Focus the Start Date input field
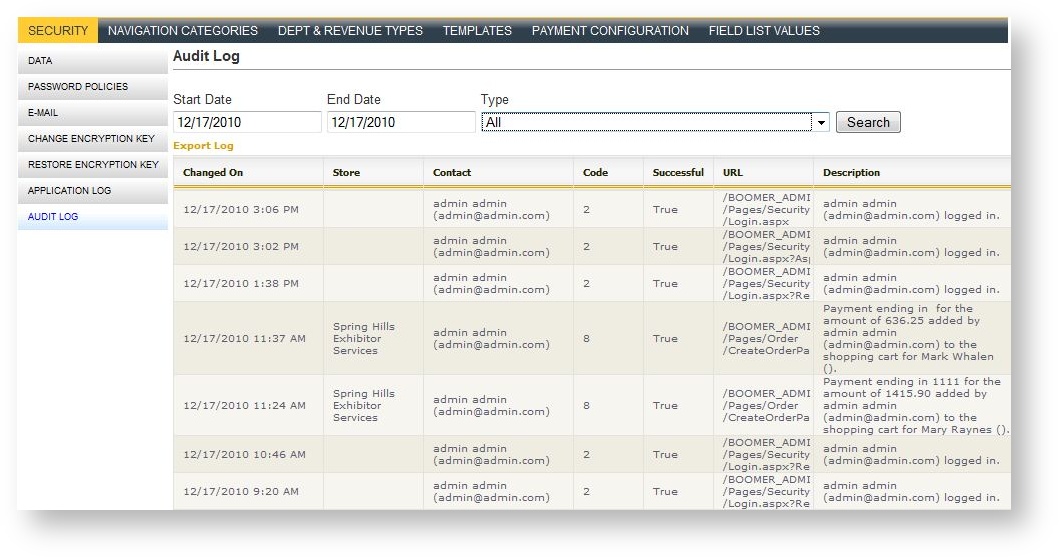Viewport: 1059px width, 558px height. coord(247,122)
